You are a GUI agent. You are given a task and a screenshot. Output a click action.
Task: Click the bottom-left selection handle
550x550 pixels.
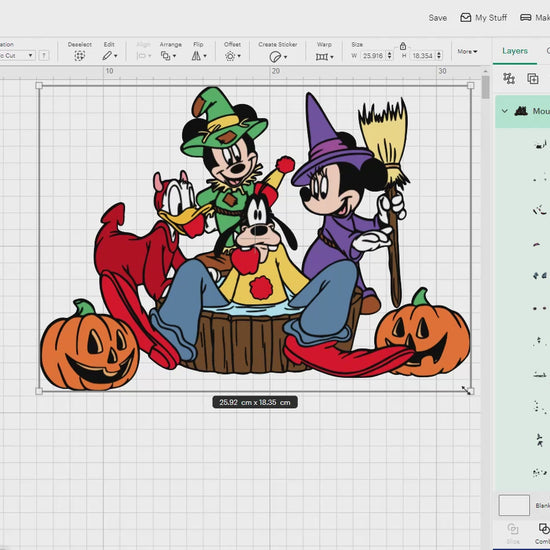pos(39,391)
